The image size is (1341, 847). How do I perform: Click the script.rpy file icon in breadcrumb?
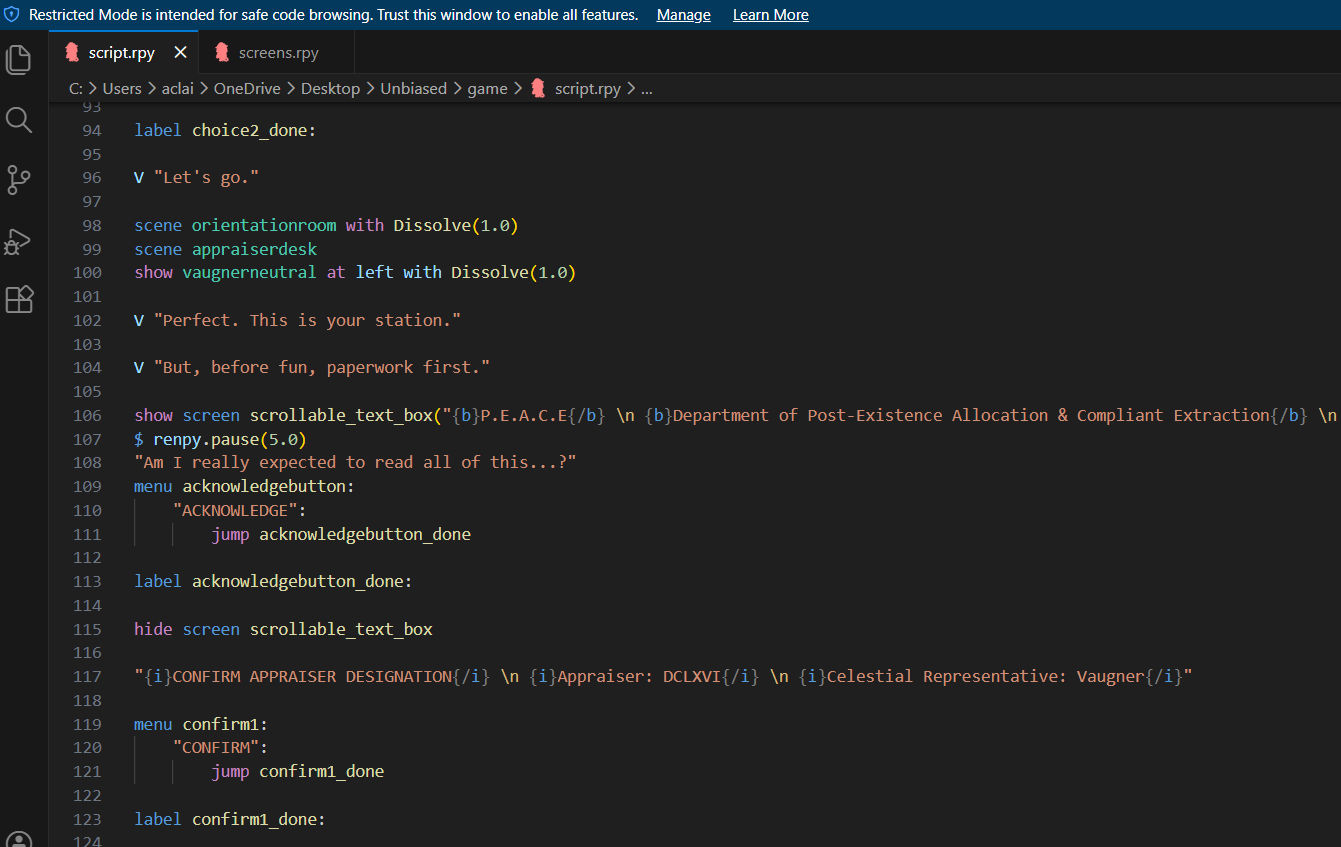coord(538,89)
